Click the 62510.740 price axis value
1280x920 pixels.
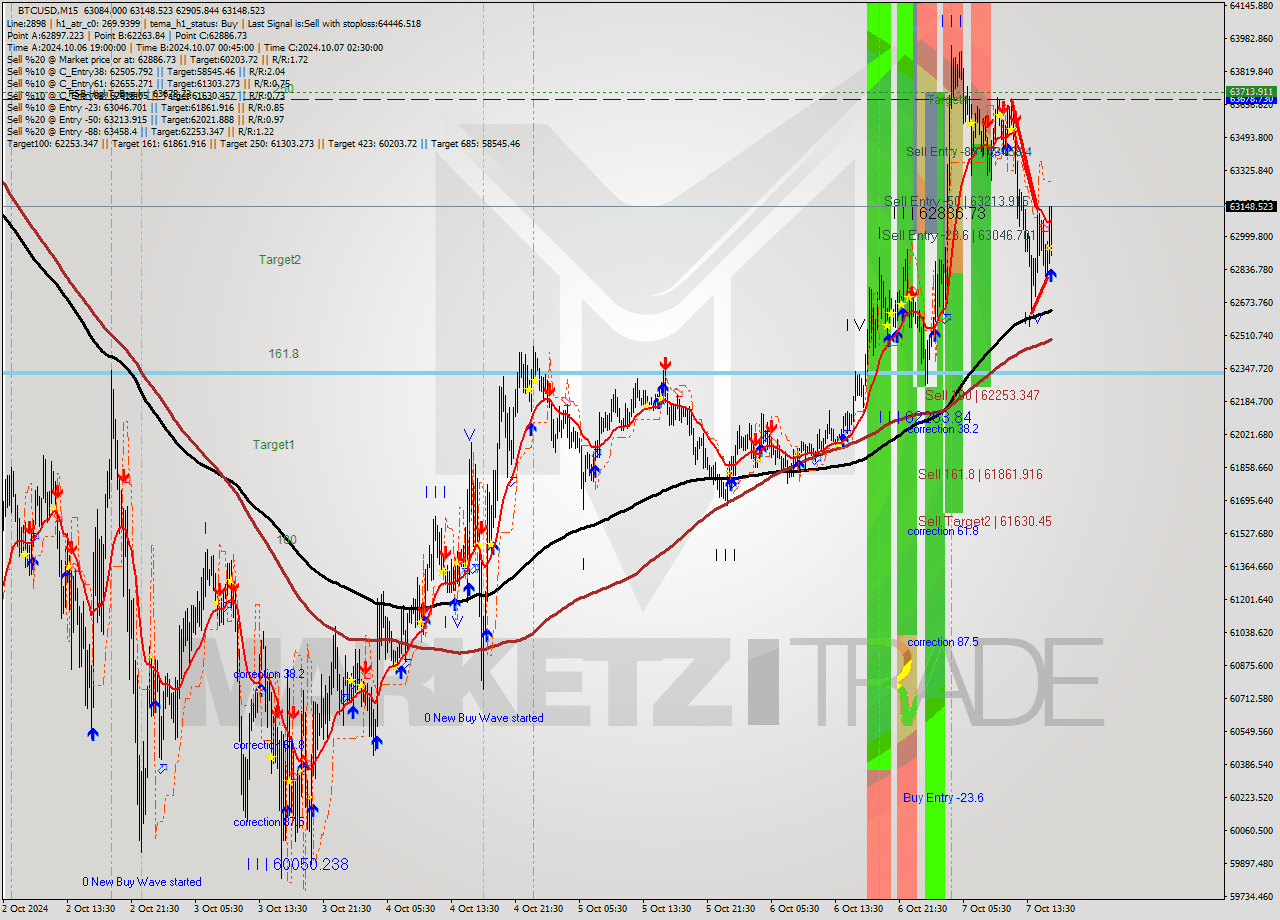click(x=1252, y=336)
